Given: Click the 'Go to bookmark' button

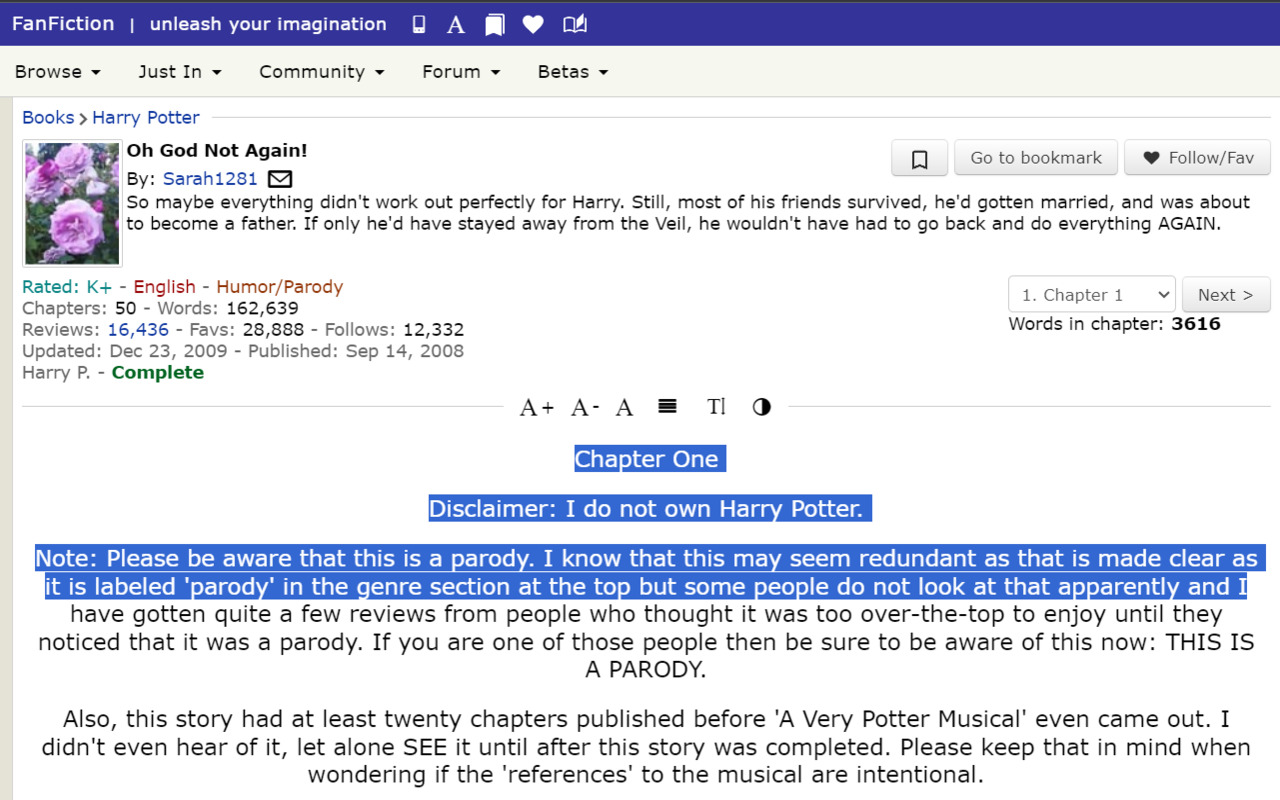Looking at the screenshot, I should tap(1036, 158).
